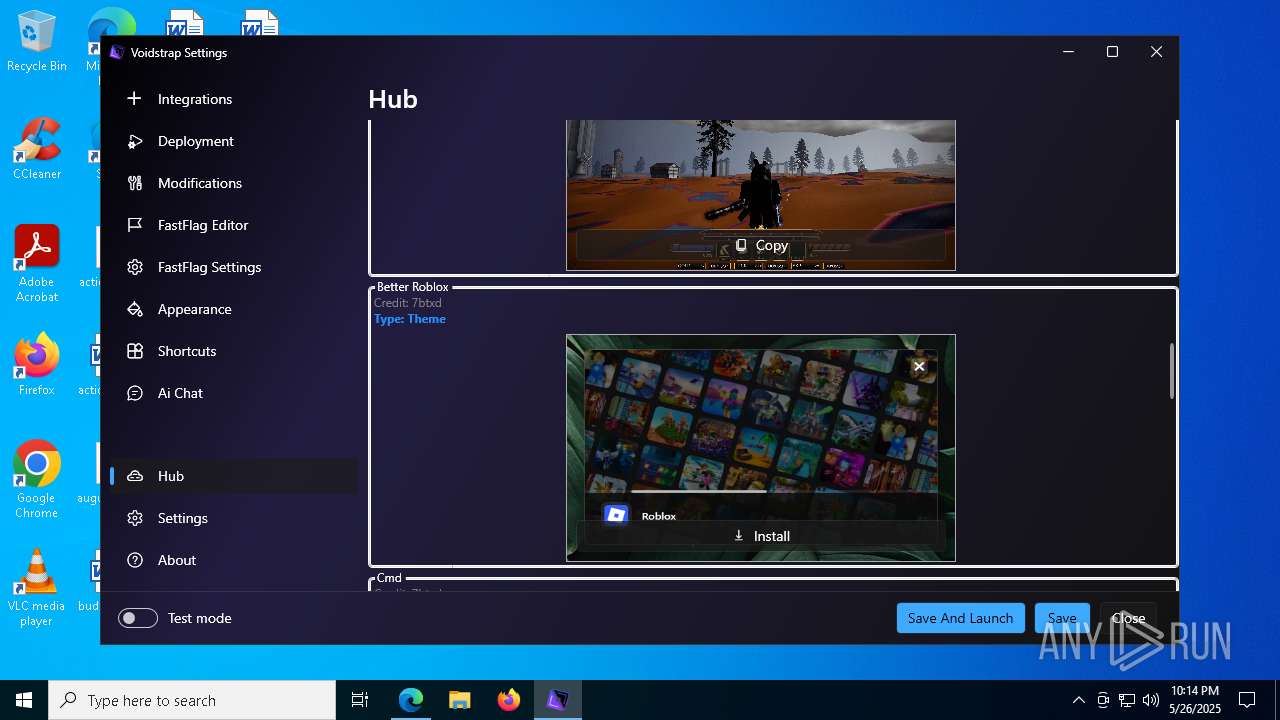
Task: Switch to FastFlag Editor page
Action: [x=235, y=225]
